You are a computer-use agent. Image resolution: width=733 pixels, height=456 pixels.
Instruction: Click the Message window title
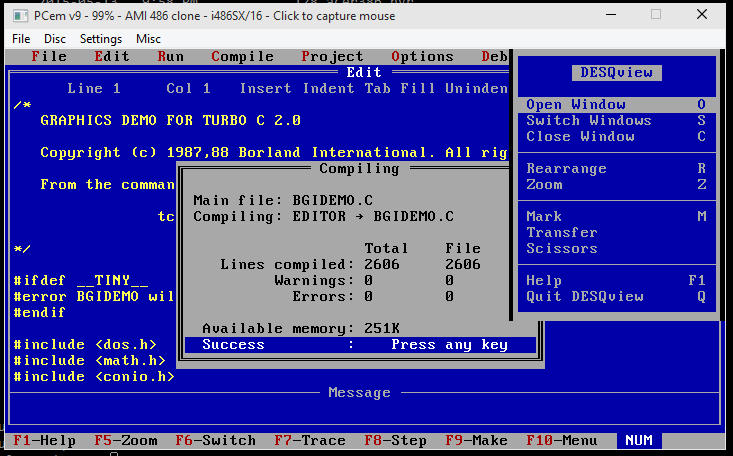pos(359,392)
